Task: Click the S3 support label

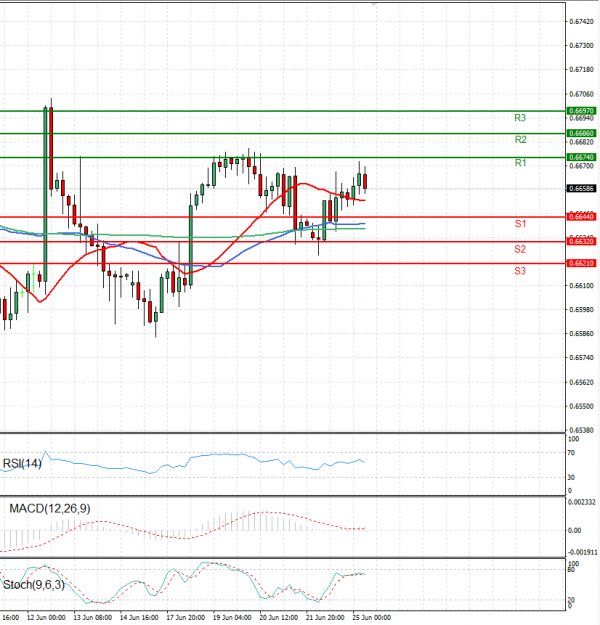Action: [520, 271]
